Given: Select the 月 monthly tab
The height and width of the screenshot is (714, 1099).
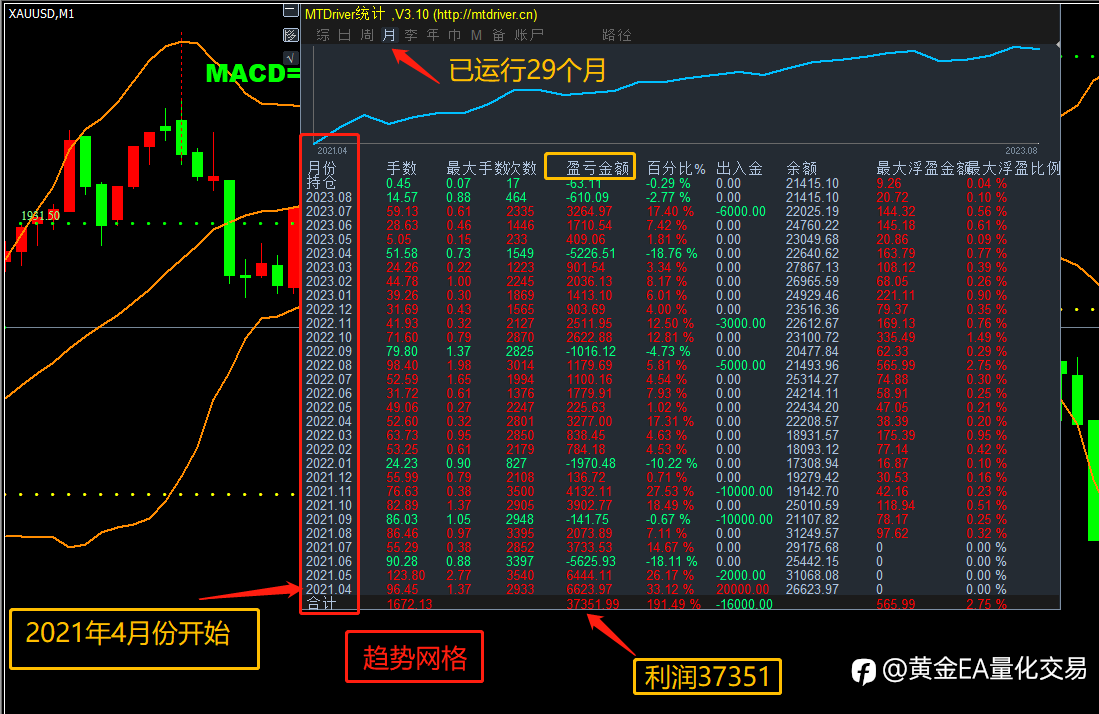Looking at the screenshot, I should 389,35.
